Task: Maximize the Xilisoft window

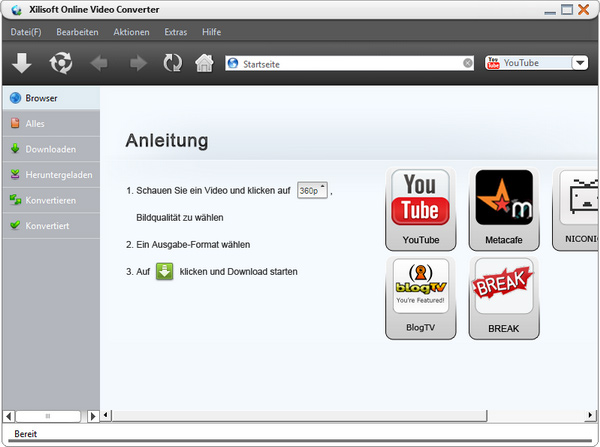Action: [x=567, y=10]
